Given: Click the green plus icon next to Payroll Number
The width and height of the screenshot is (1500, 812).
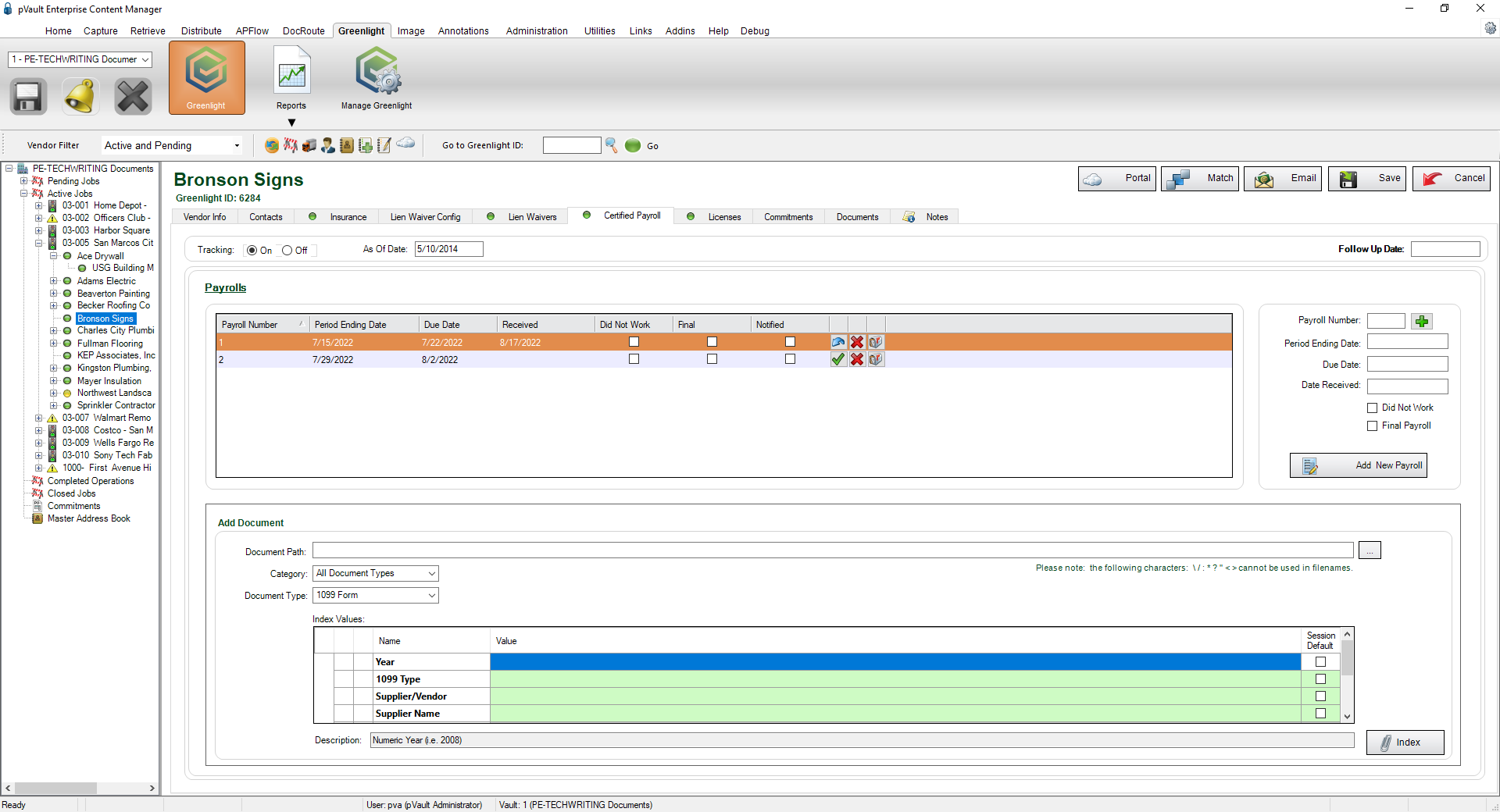Looking at the screenshot, I should point(1422,321).
